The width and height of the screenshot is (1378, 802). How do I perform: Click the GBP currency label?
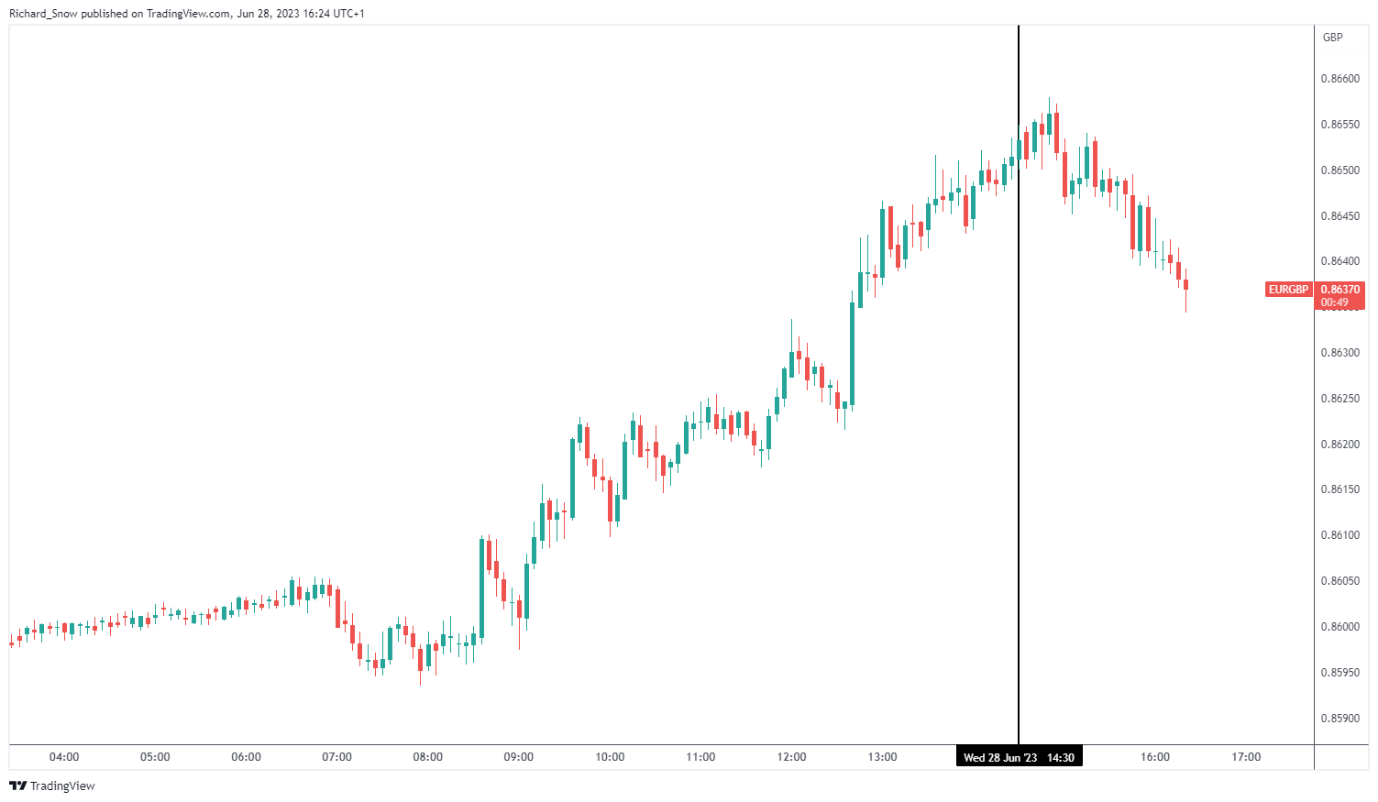point(1332,37)
